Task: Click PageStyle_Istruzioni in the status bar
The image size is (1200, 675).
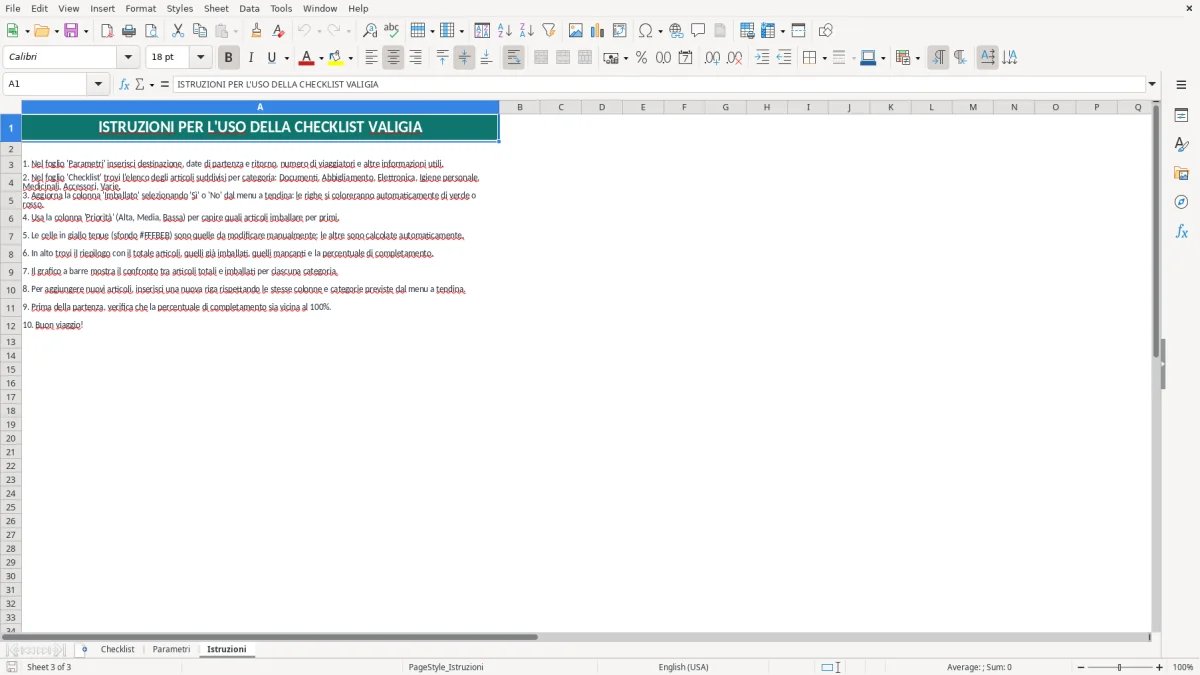Action: coord(446,667)
